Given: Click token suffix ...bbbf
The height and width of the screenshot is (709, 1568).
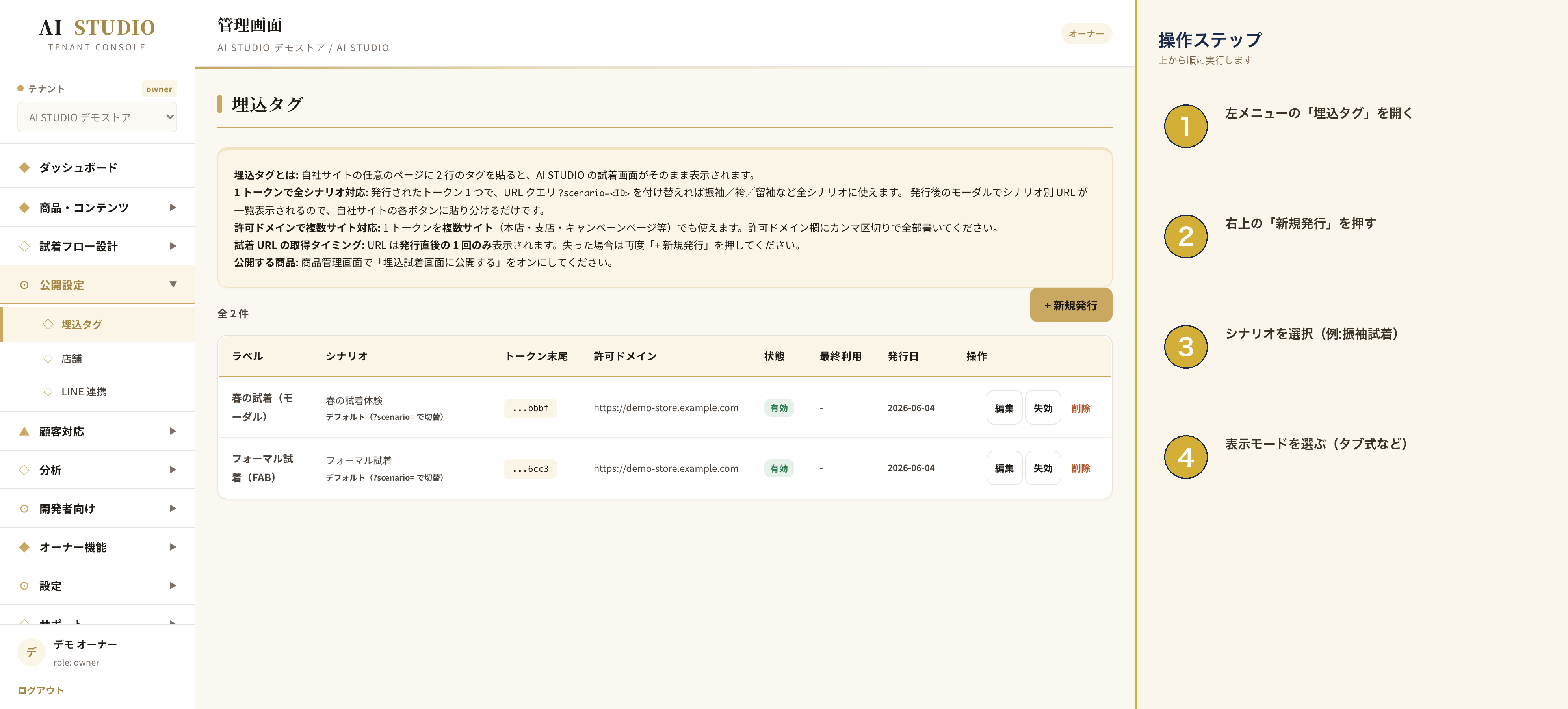Looking at the screenshot, I should 530,408.
